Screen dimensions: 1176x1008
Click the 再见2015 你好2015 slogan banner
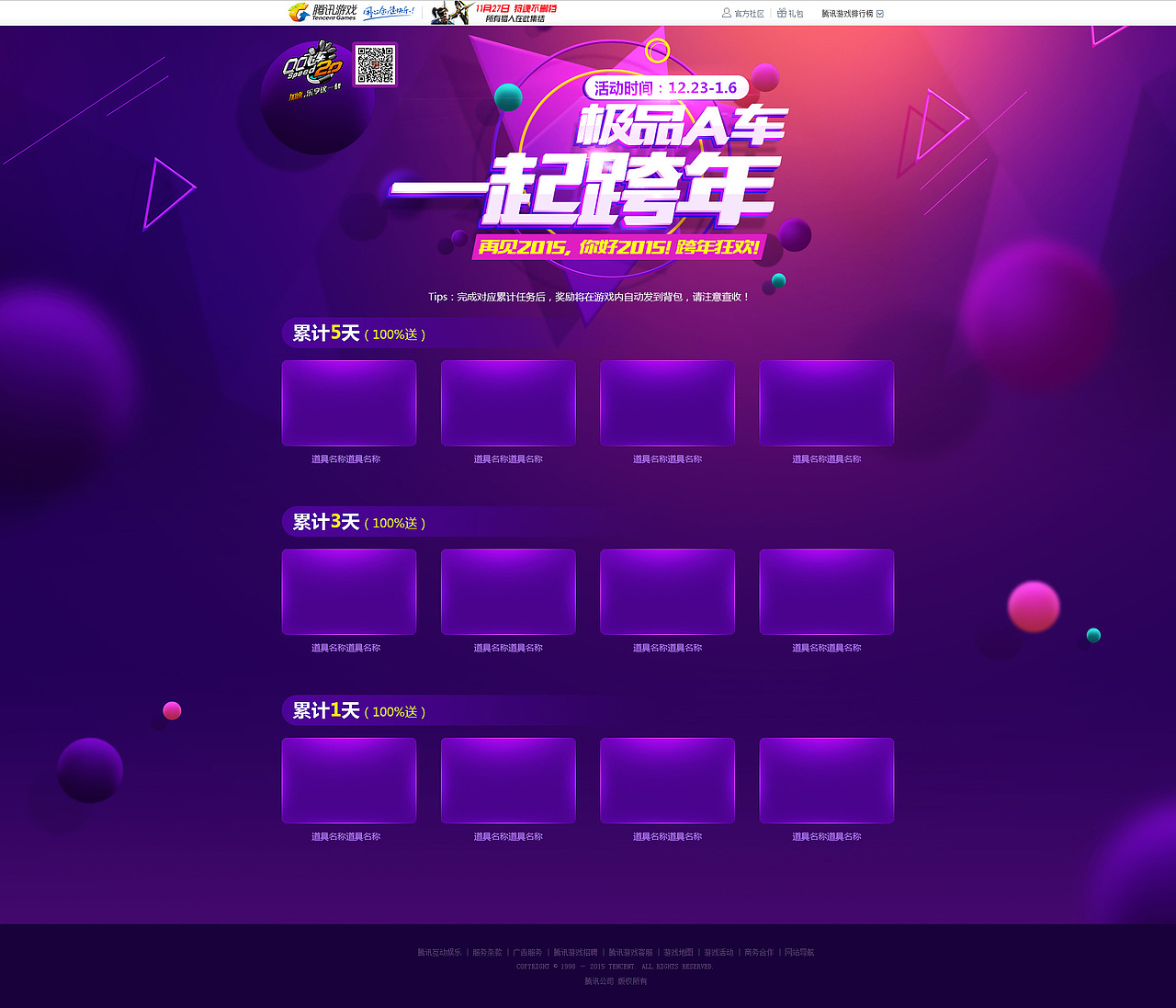point(619,247)
